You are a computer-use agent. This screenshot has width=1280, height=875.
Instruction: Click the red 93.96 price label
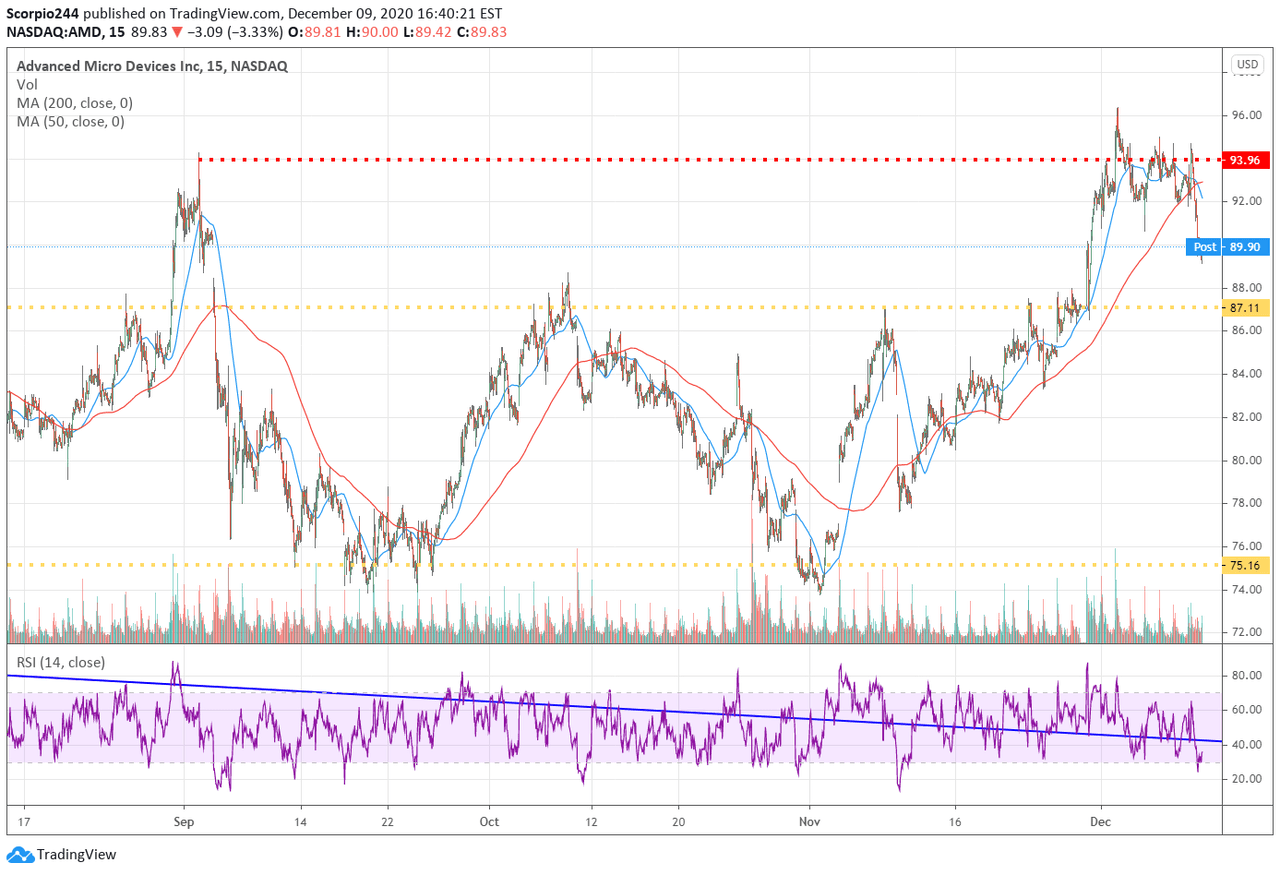point(1247,160)
